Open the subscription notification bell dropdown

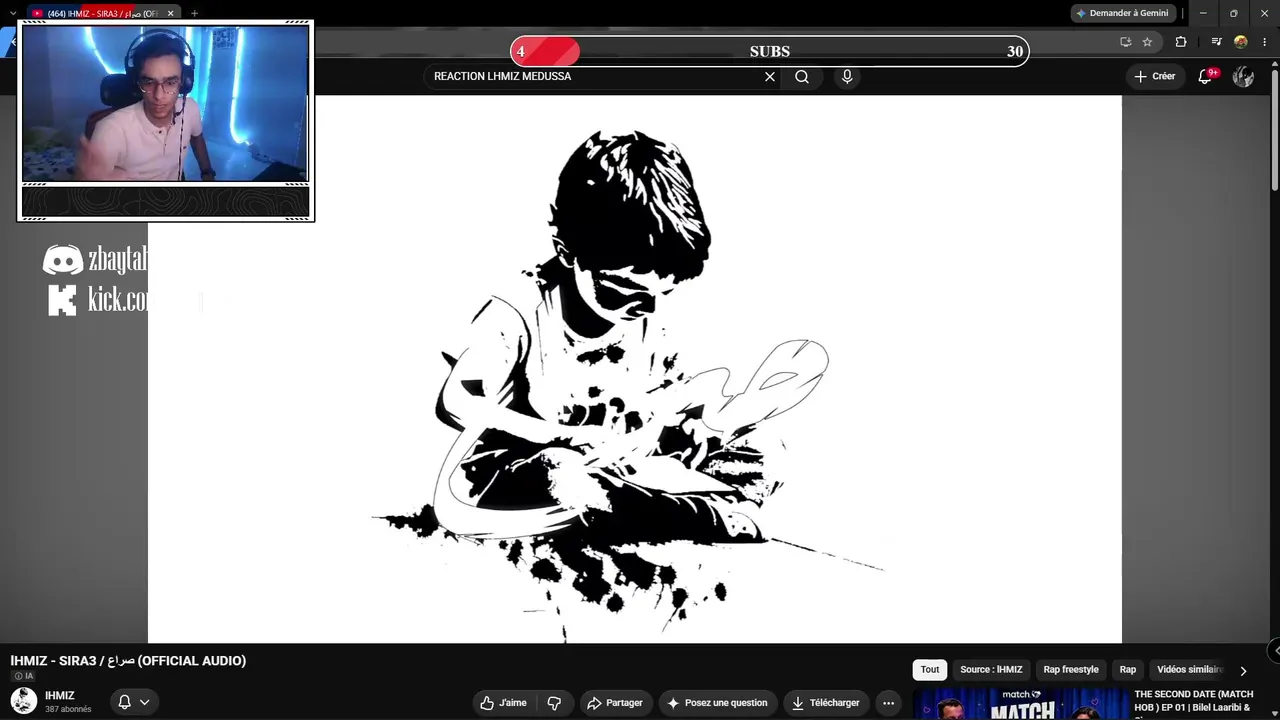[134, 702]
